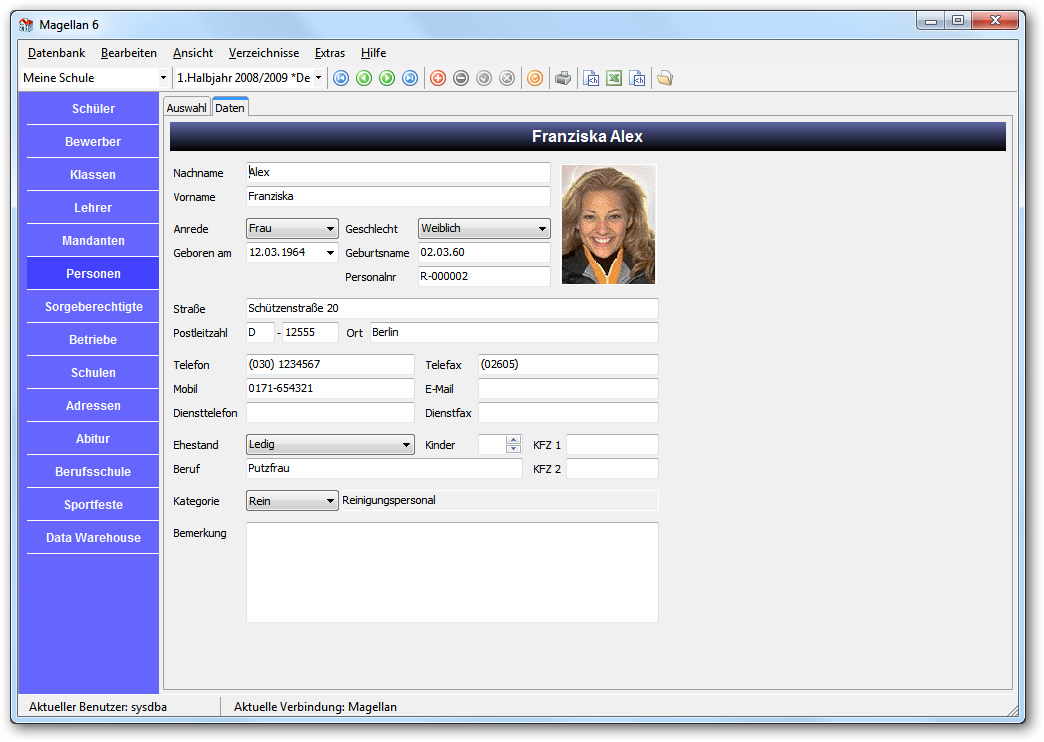Switch to the Auswahl tab
The height and width of the screenshot is (742, 1044).
click(x=186, y=108)
